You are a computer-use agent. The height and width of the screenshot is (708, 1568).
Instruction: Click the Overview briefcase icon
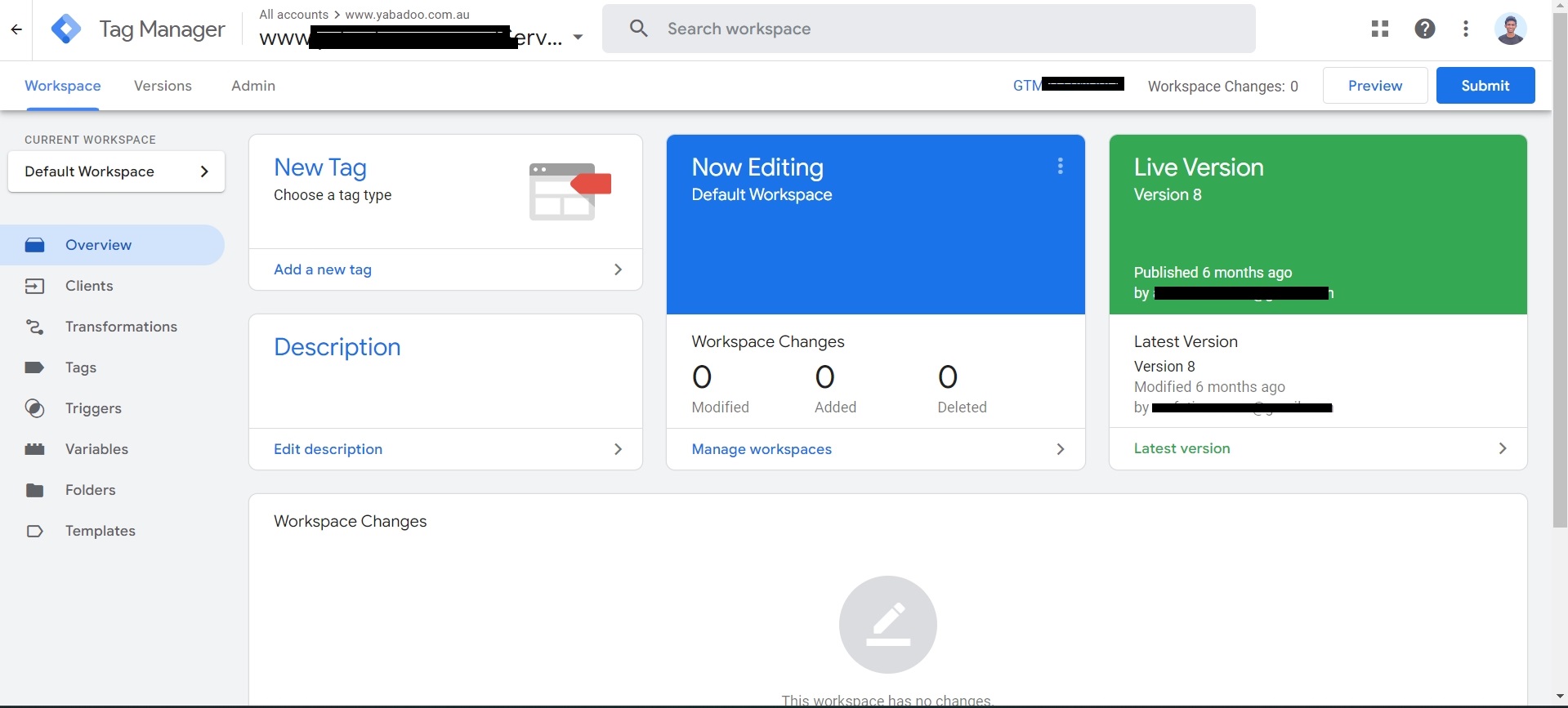tap(34, 245)
